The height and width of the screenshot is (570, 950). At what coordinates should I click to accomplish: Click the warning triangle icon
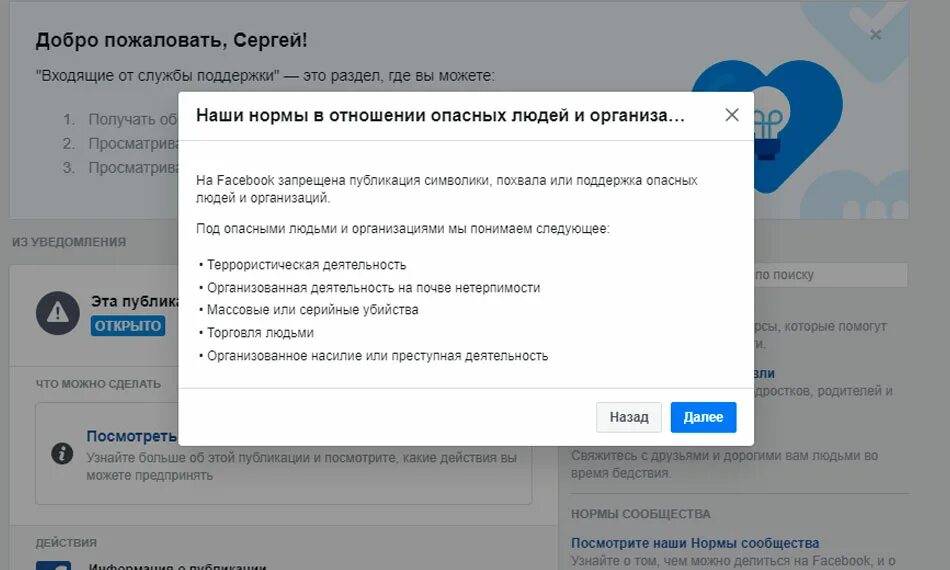58,313
